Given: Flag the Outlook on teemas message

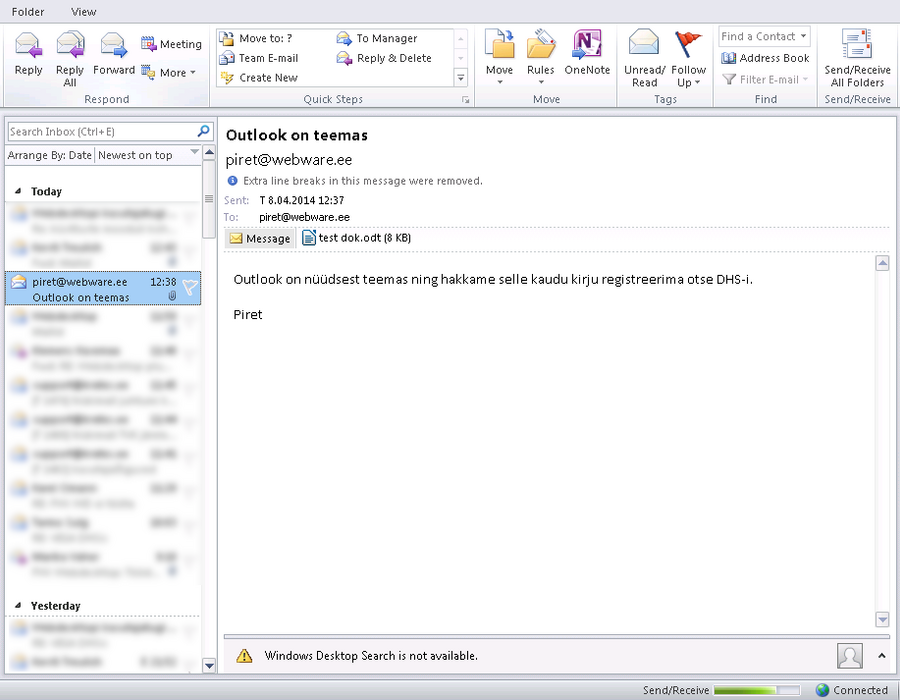Looking at the screenshot, I should [189, 286].
